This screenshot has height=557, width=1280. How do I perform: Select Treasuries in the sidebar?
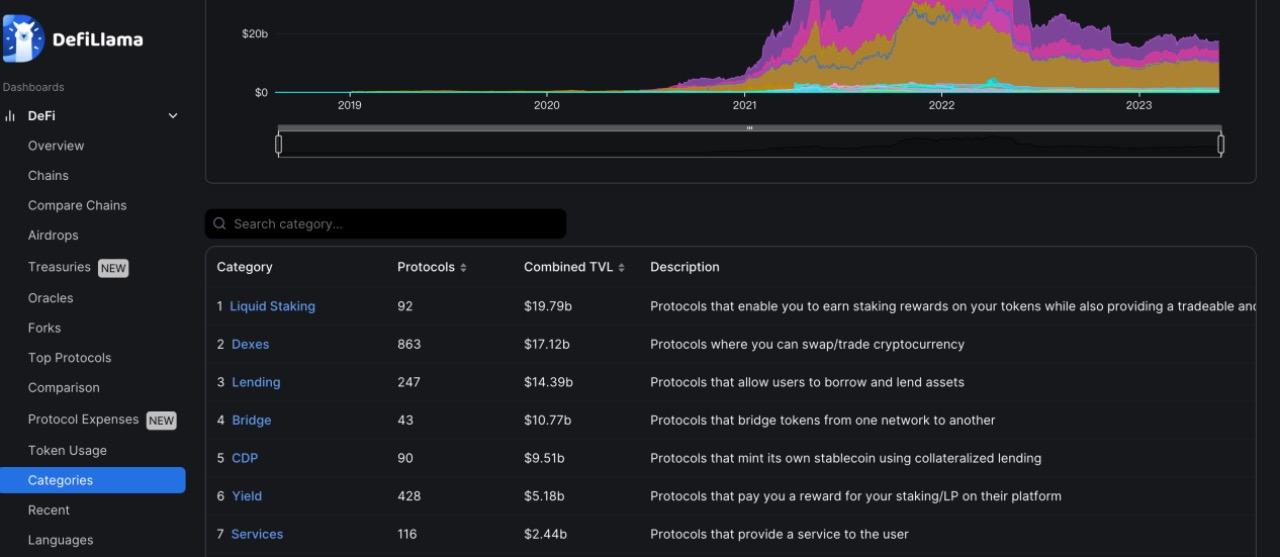point(59,267)
